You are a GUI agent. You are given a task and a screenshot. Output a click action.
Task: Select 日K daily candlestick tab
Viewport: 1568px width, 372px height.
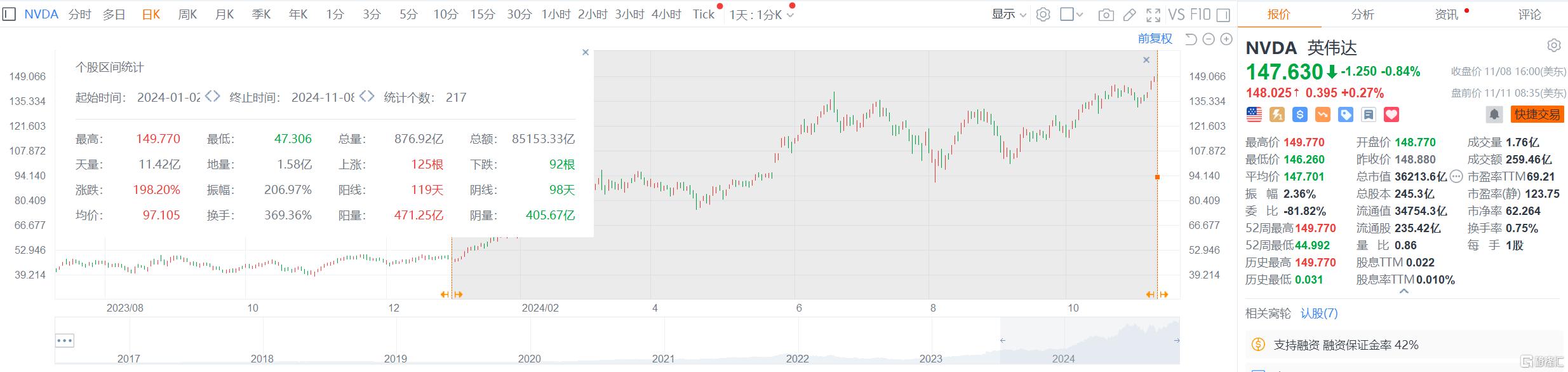coord(151,14)
